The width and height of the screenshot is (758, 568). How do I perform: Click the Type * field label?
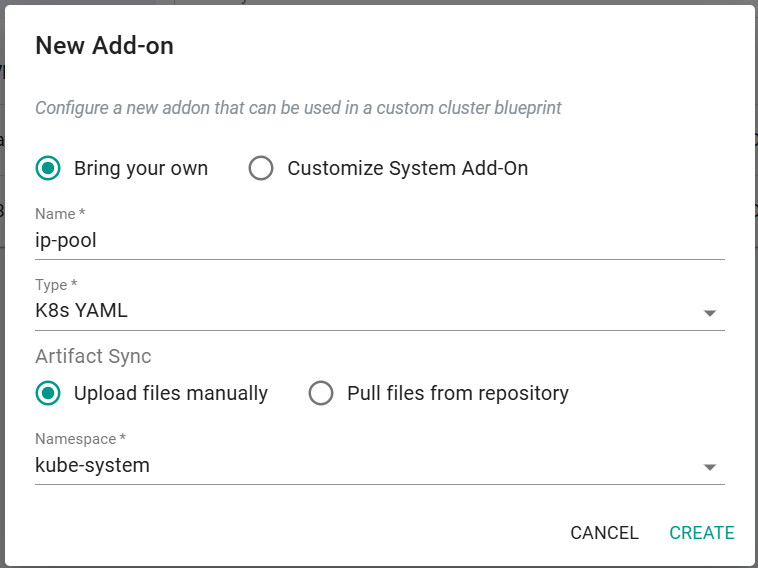56,285
